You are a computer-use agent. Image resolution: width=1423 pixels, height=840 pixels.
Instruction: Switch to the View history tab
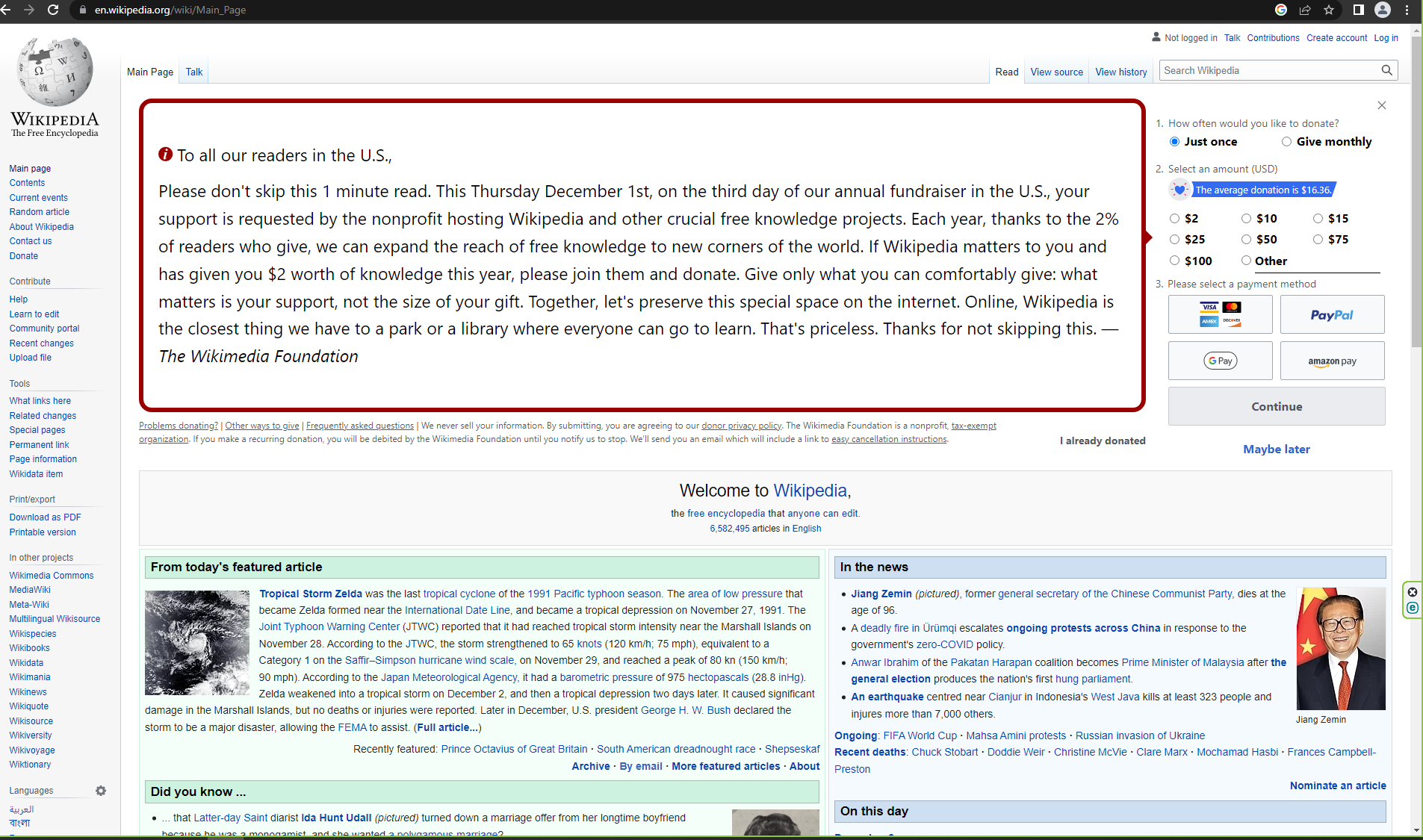coord(1120,71)
